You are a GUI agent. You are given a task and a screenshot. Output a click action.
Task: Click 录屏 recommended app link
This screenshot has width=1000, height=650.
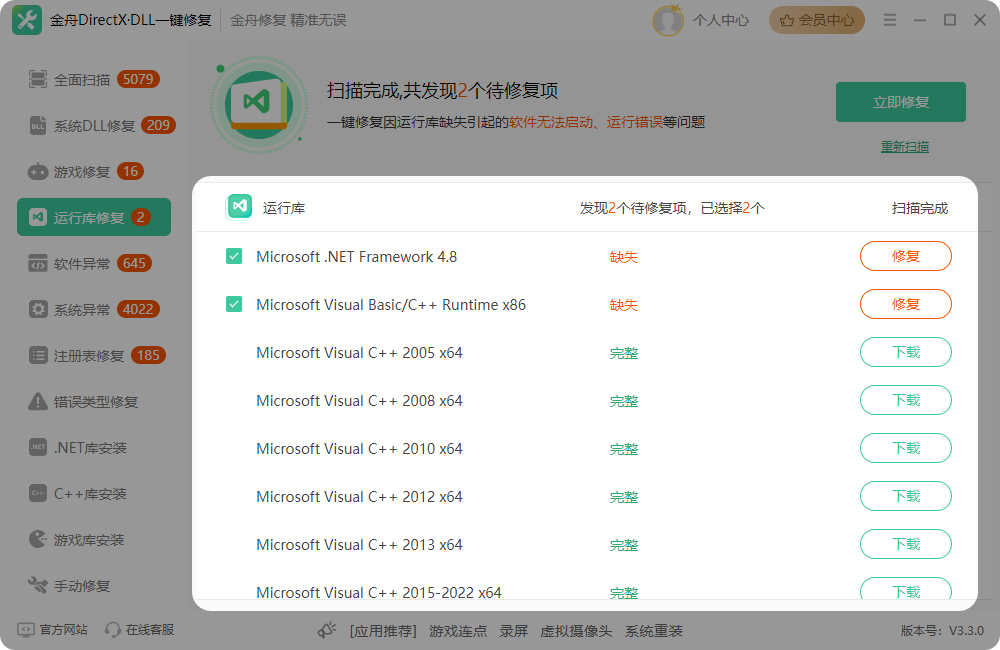point(513,631)
